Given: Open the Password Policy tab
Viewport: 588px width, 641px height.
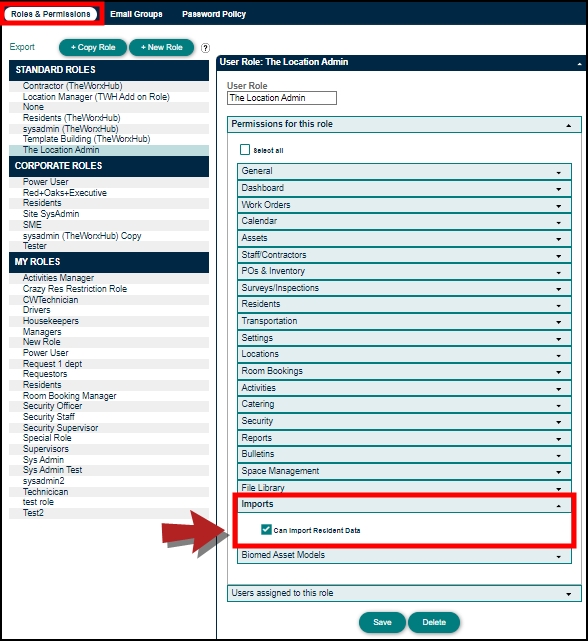Looking at the screenshot, I should click(x=214, y=14).
